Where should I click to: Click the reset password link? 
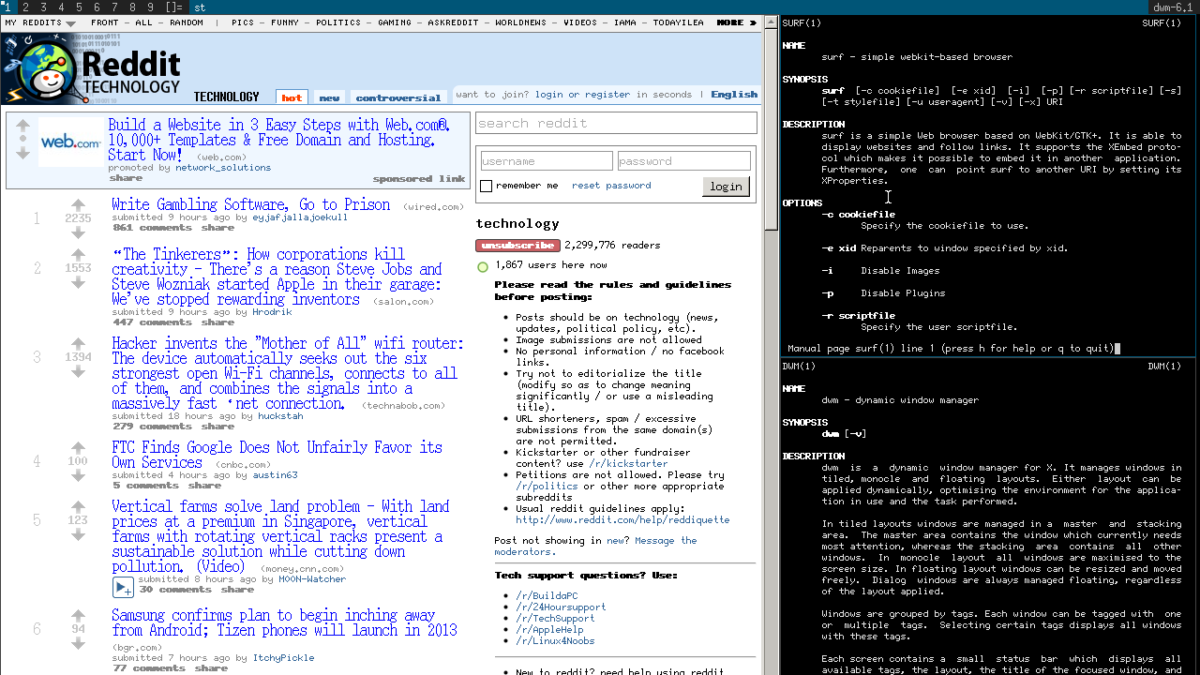pos(611,186)
